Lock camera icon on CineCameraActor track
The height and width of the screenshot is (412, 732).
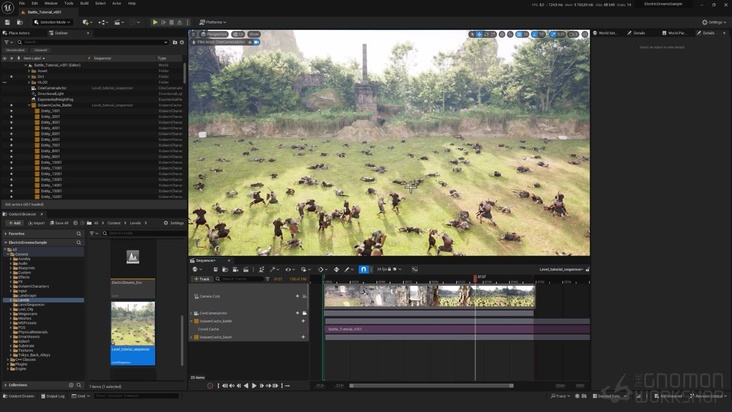tap(304, 313)
